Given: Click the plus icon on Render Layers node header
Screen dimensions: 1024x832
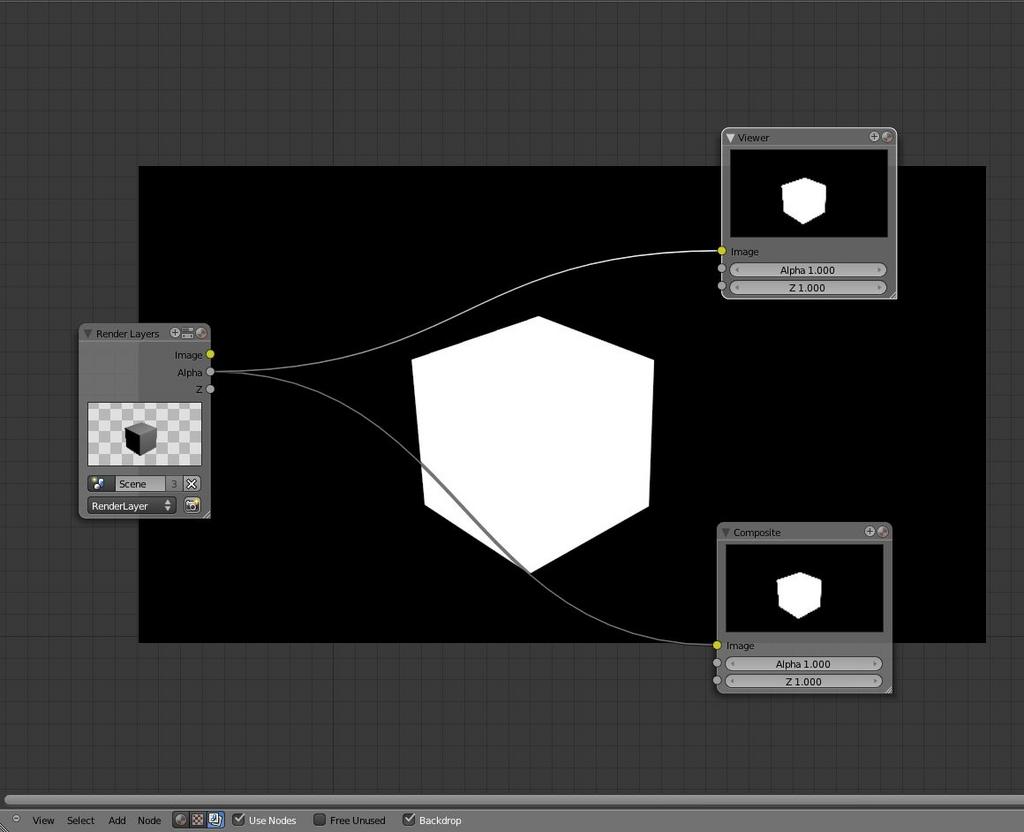Looking at the screenshot, I should pos(175,333).
